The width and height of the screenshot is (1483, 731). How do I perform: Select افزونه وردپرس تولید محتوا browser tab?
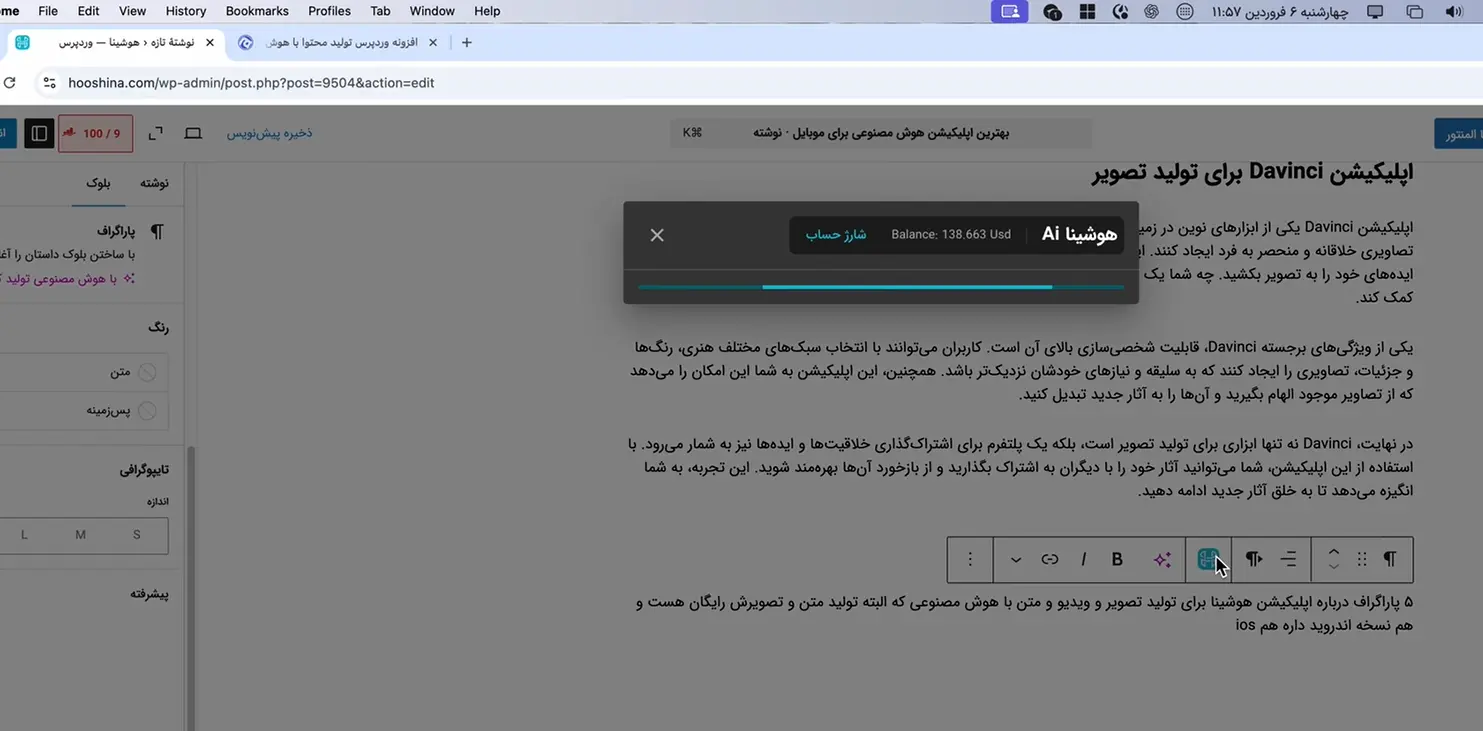pos(338,43)
